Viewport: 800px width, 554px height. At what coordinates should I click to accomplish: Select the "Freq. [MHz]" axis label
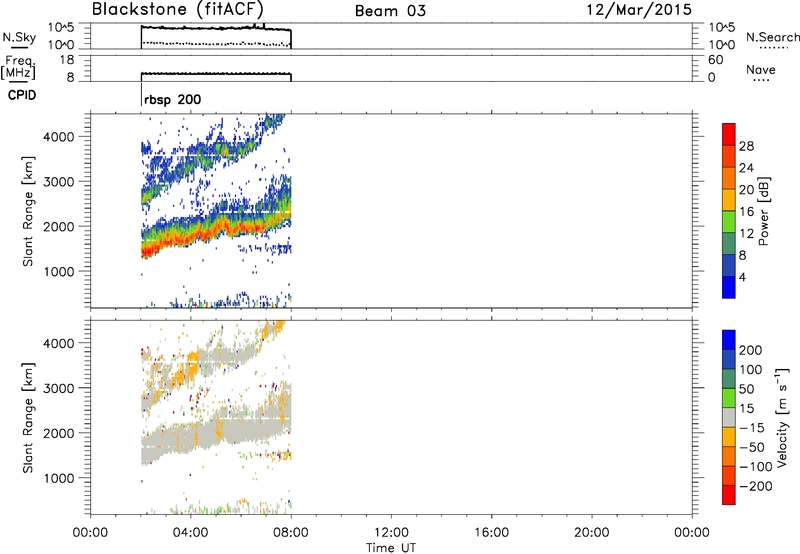pyautogui.click(x=19, y=69)
